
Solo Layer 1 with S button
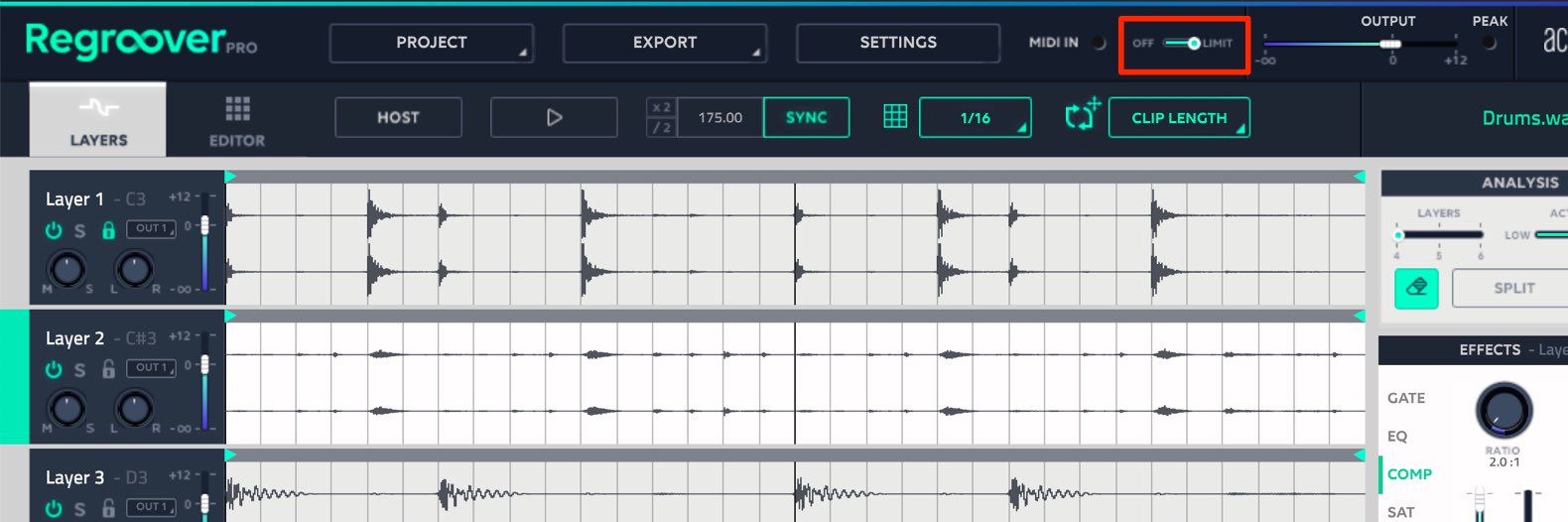coord(80,230)
